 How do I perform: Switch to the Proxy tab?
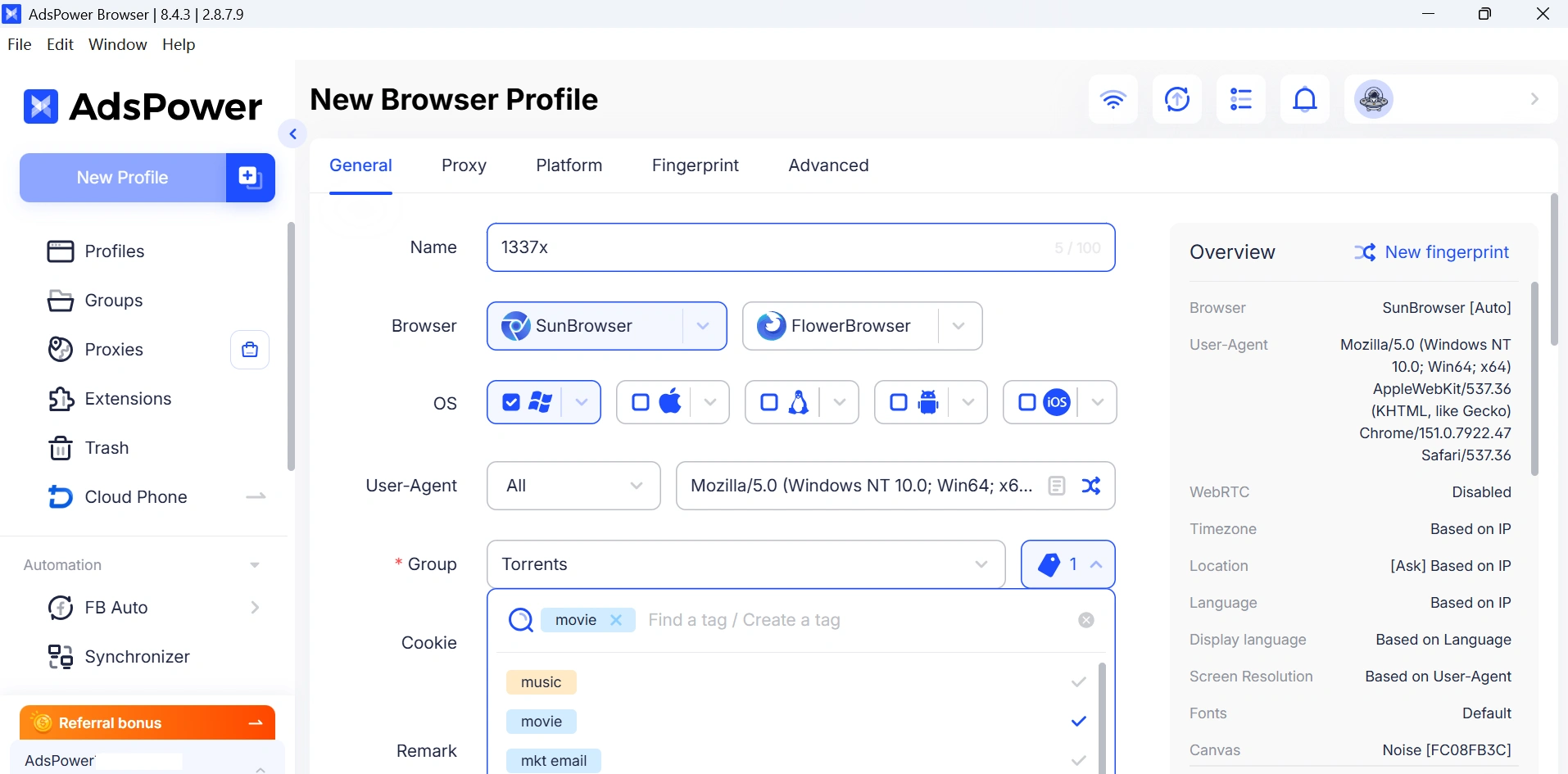click(x=464, y=165)
